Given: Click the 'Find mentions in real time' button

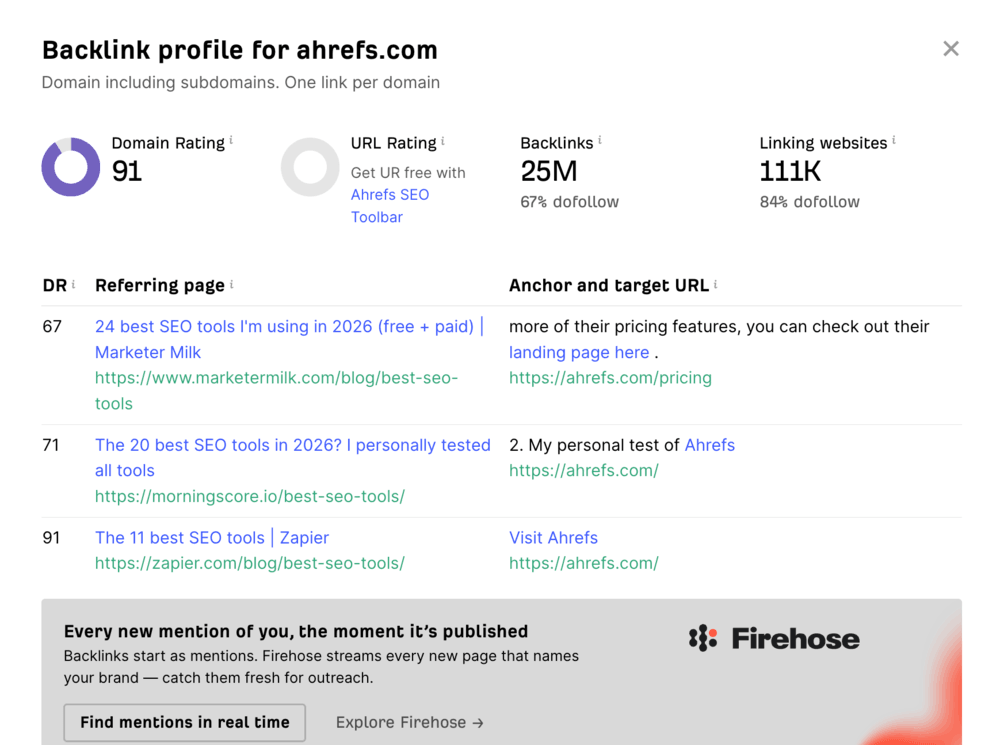Looking at the screenshot, I should [x=184, y=722].
